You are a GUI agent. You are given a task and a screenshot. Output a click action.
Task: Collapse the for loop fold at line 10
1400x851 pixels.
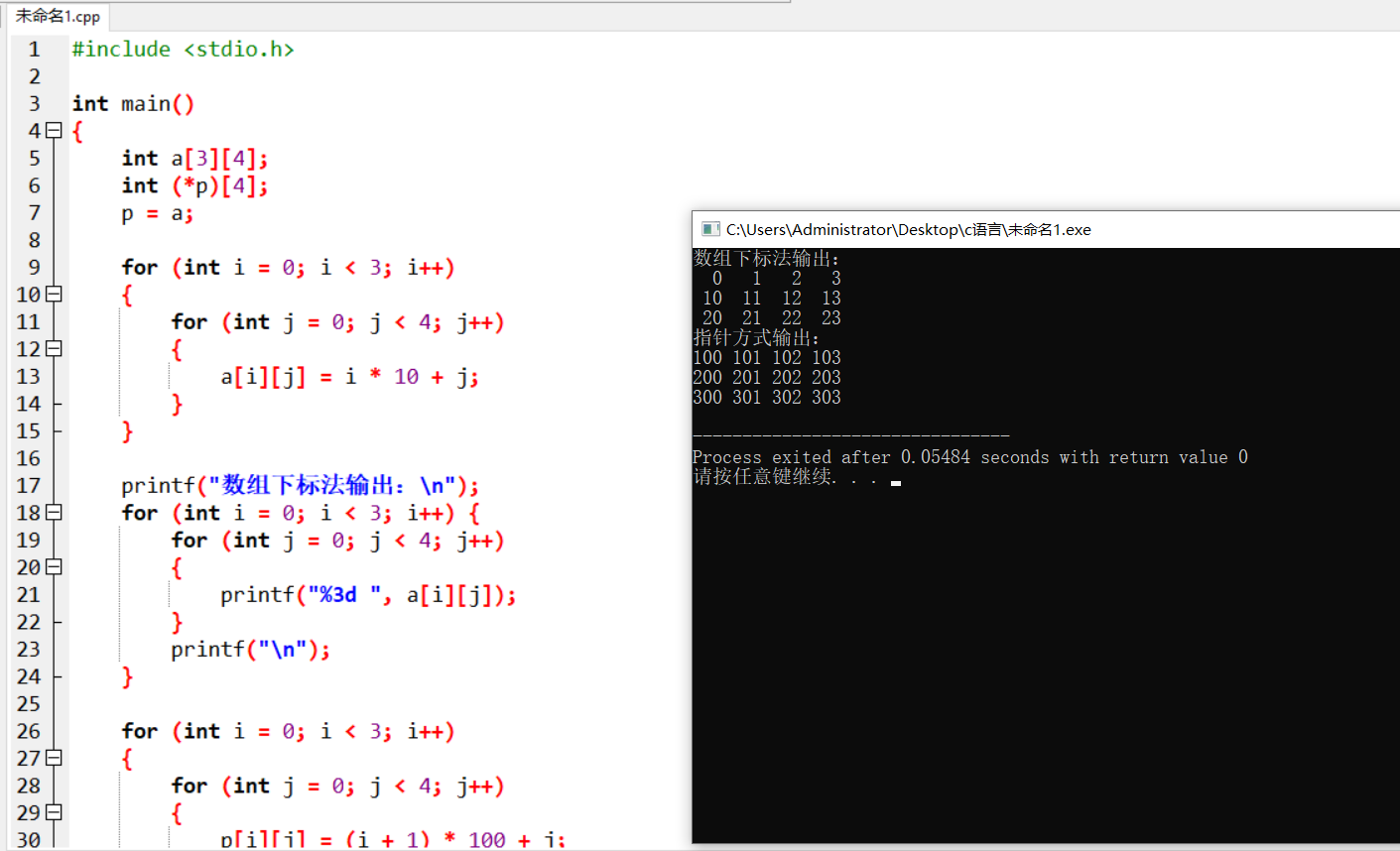54,294
